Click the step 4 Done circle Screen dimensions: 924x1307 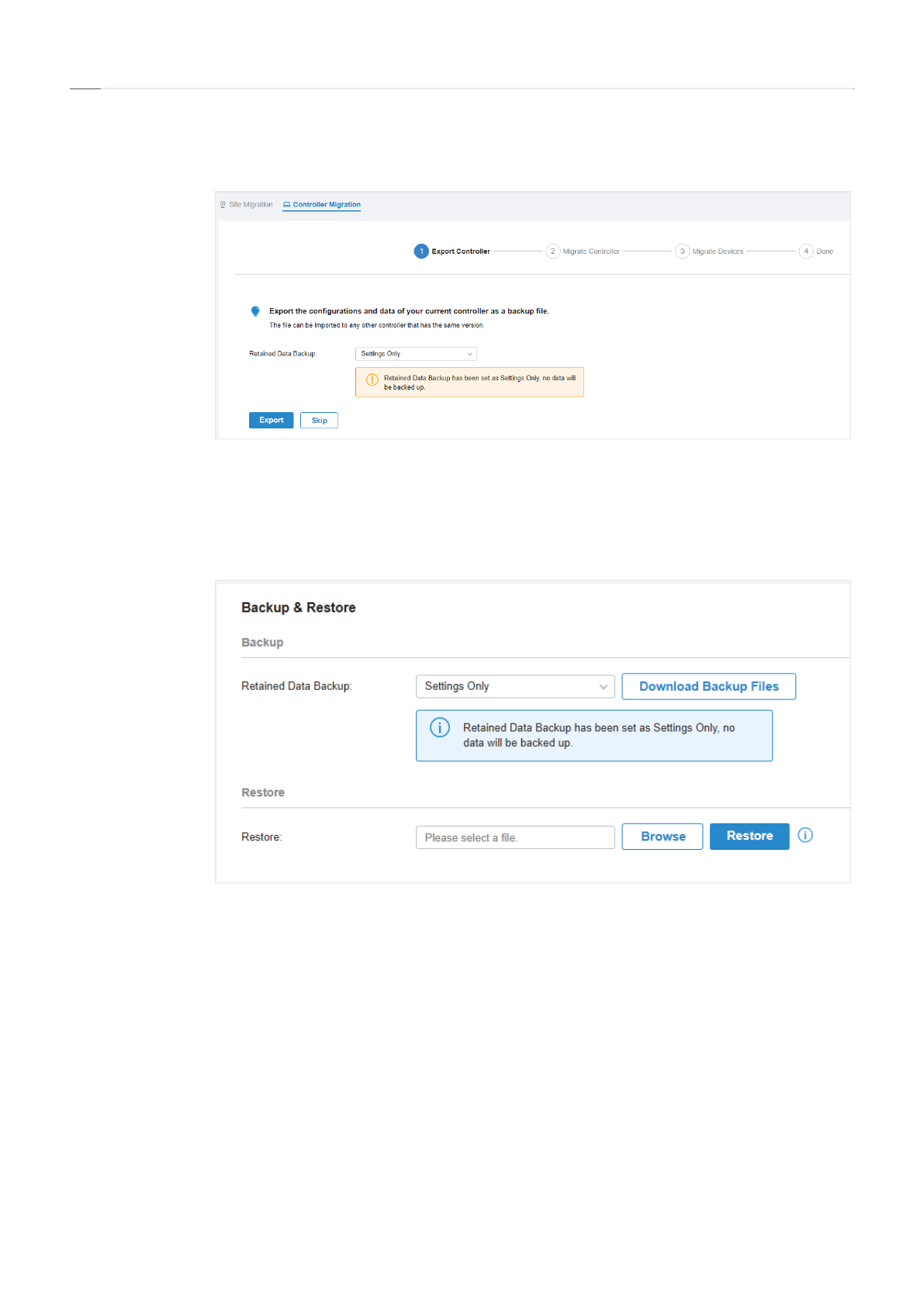point(806,251)
